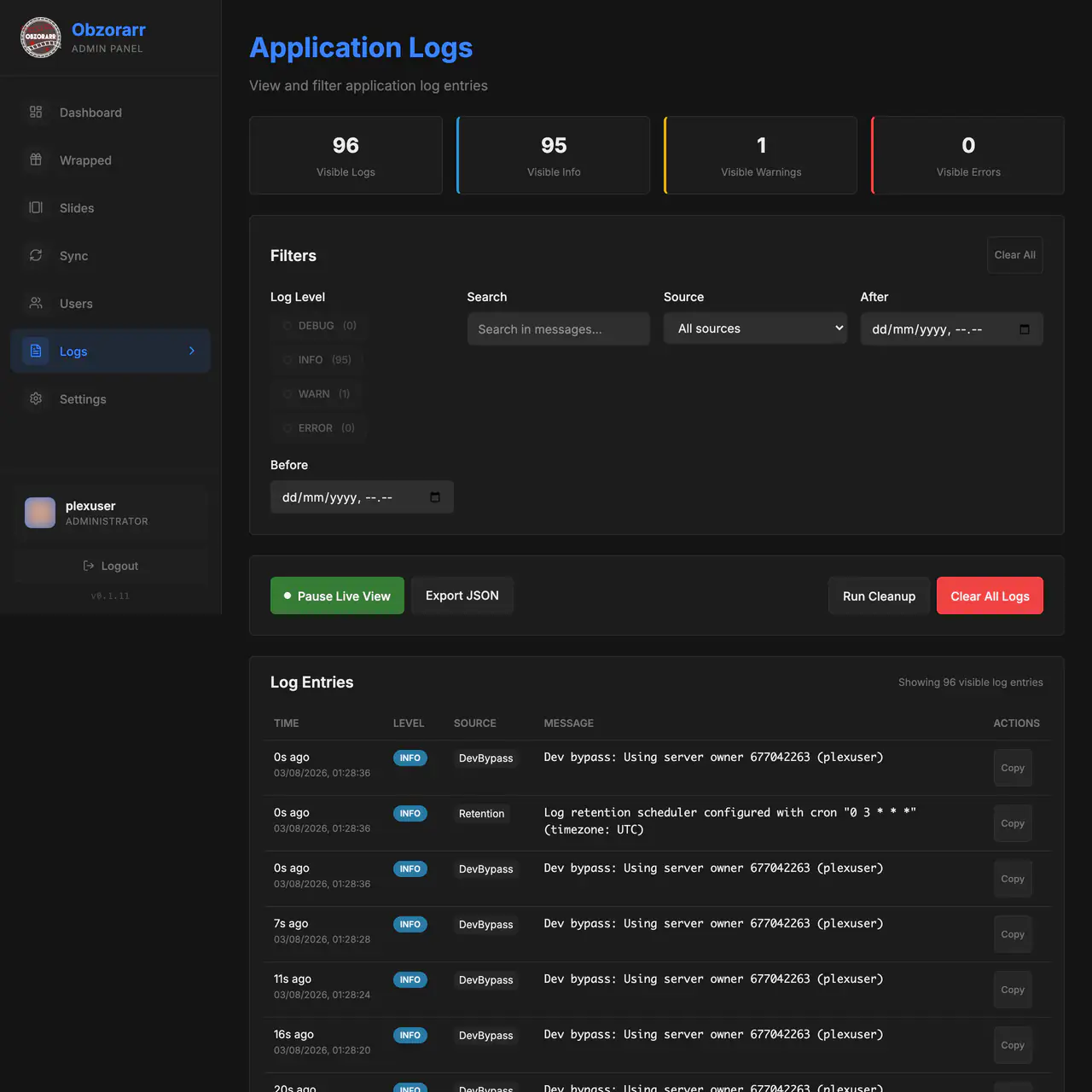Screen dimensions: 1092x1092
Task: Toggle the WARN log level filter
Action: (x=317, y=394)
